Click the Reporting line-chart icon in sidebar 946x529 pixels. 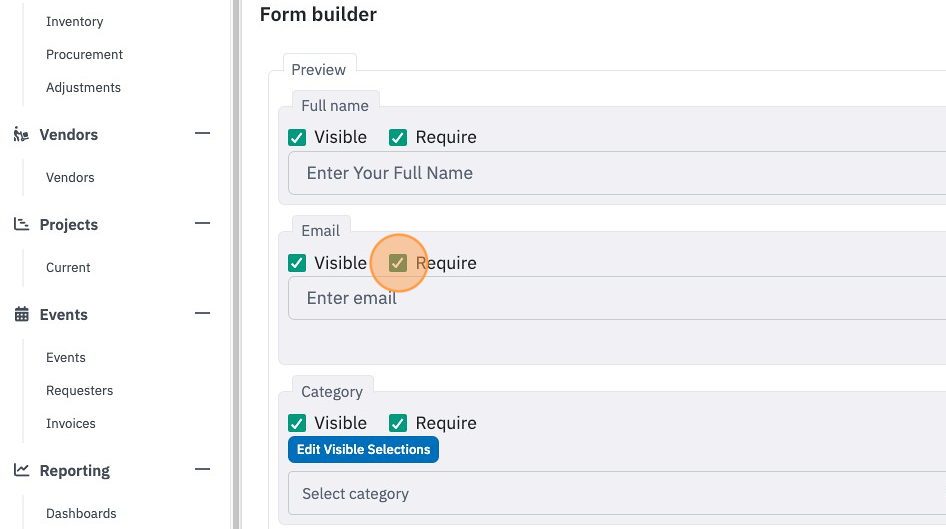[21, 470]
